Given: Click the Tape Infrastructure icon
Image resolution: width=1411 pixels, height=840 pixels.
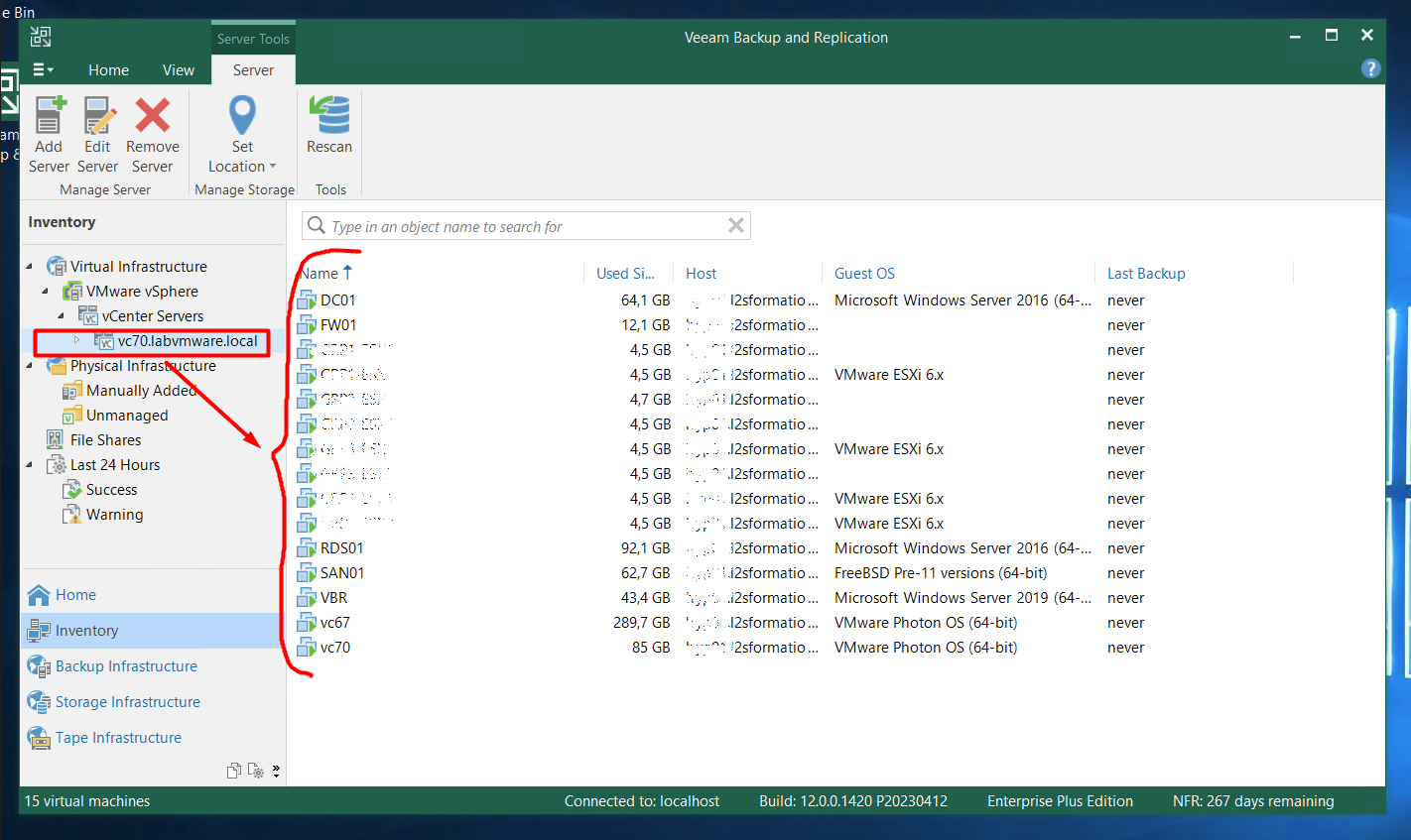Looking at the screenshot, I should pos(39,738).
